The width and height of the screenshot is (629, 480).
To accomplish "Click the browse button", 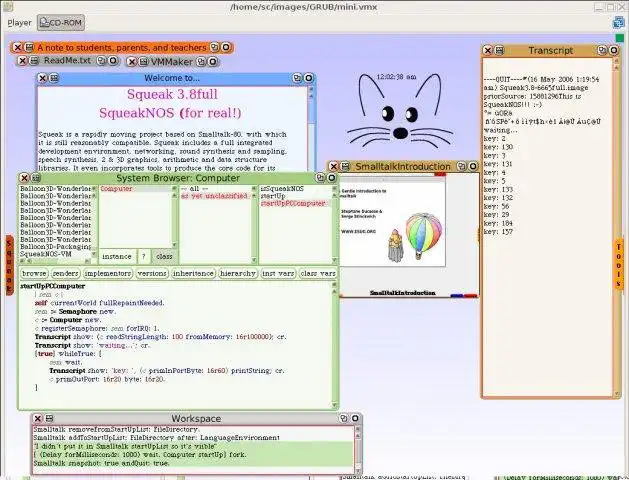I will (x=34, y=273).
